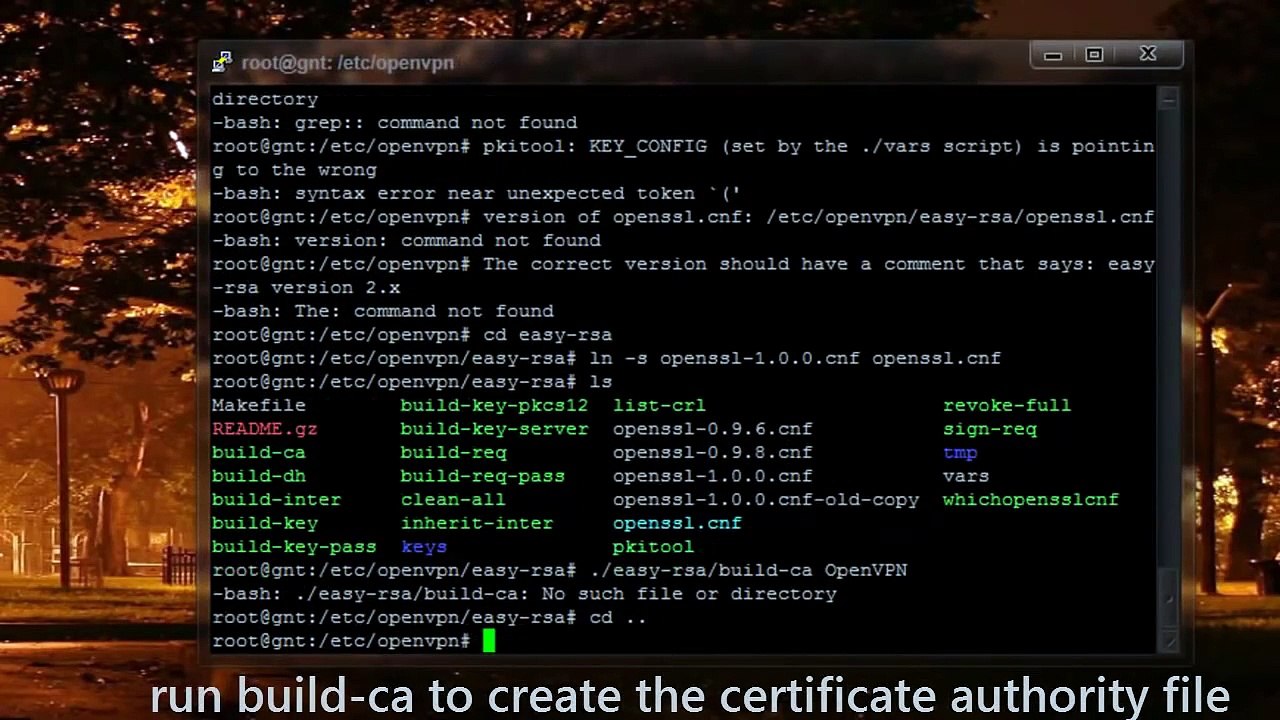Click the 'vars' file name in the listing
Image resolution: width=1280 pixels, height=720 pixels.
click(x=966, y=476)
